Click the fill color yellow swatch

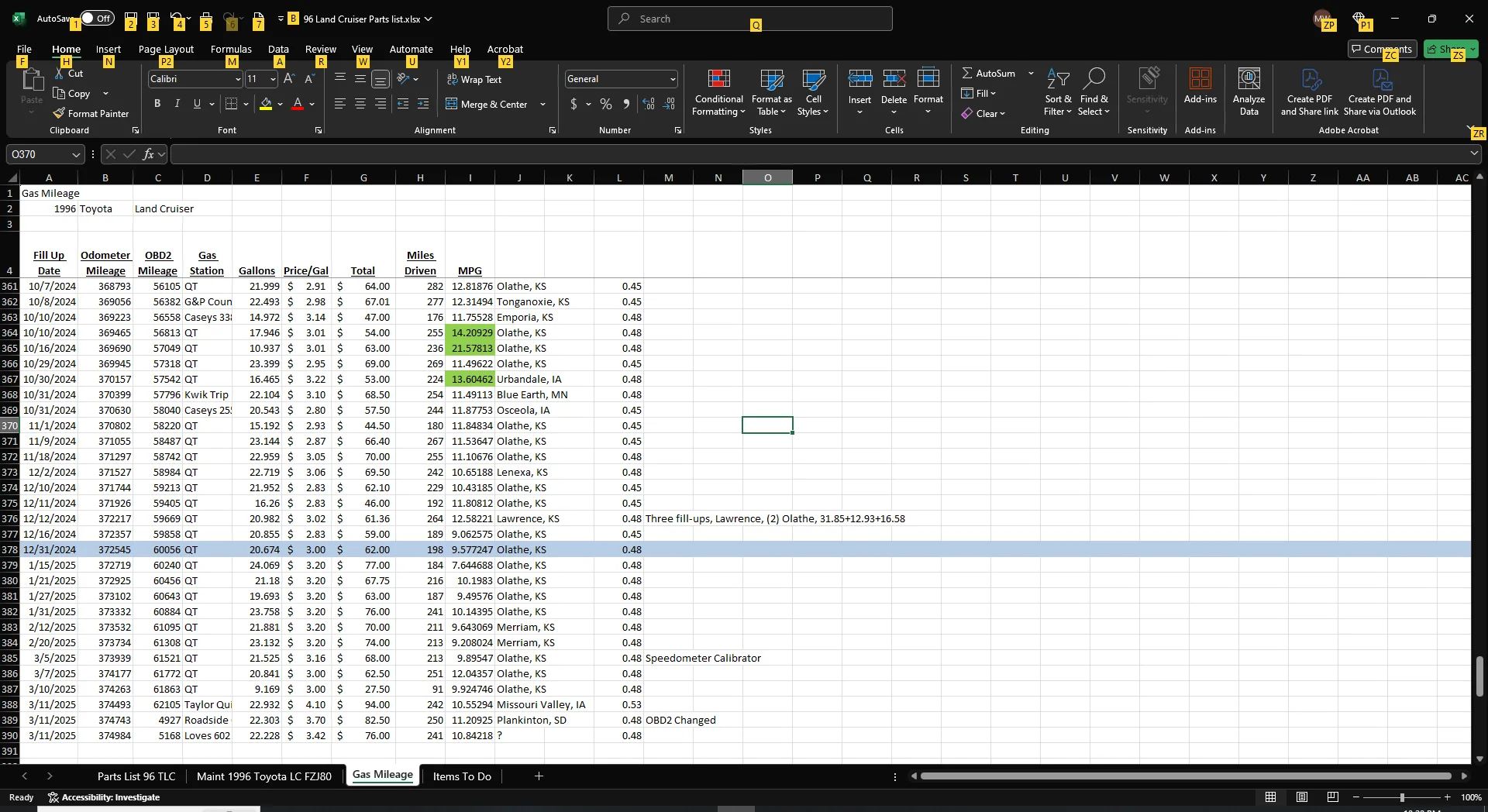click(x=266, y=104)
